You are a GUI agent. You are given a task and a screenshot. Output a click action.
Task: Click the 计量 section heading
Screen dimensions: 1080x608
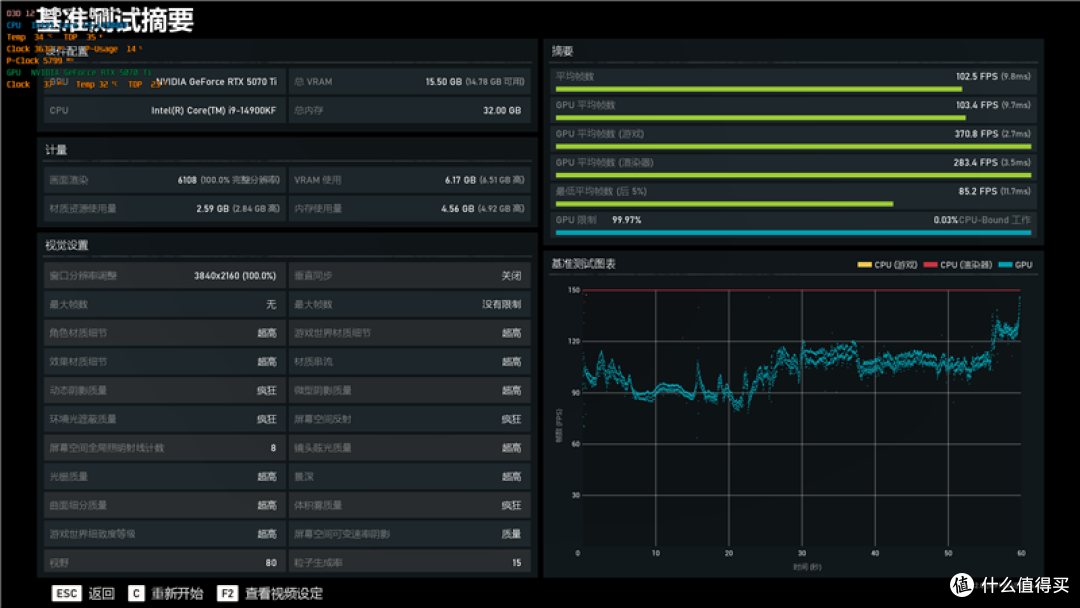pos(56,149)
